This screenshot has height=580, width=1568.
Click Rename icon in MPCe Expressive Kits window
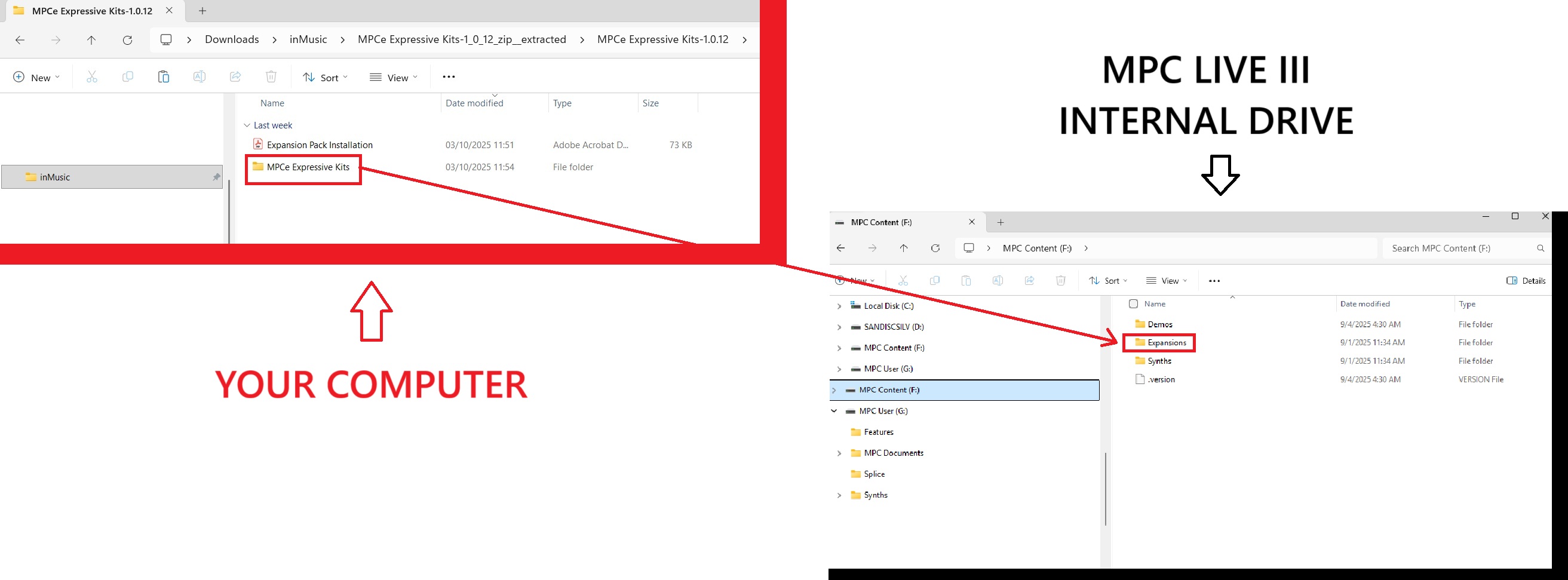(x=199, y=76)
